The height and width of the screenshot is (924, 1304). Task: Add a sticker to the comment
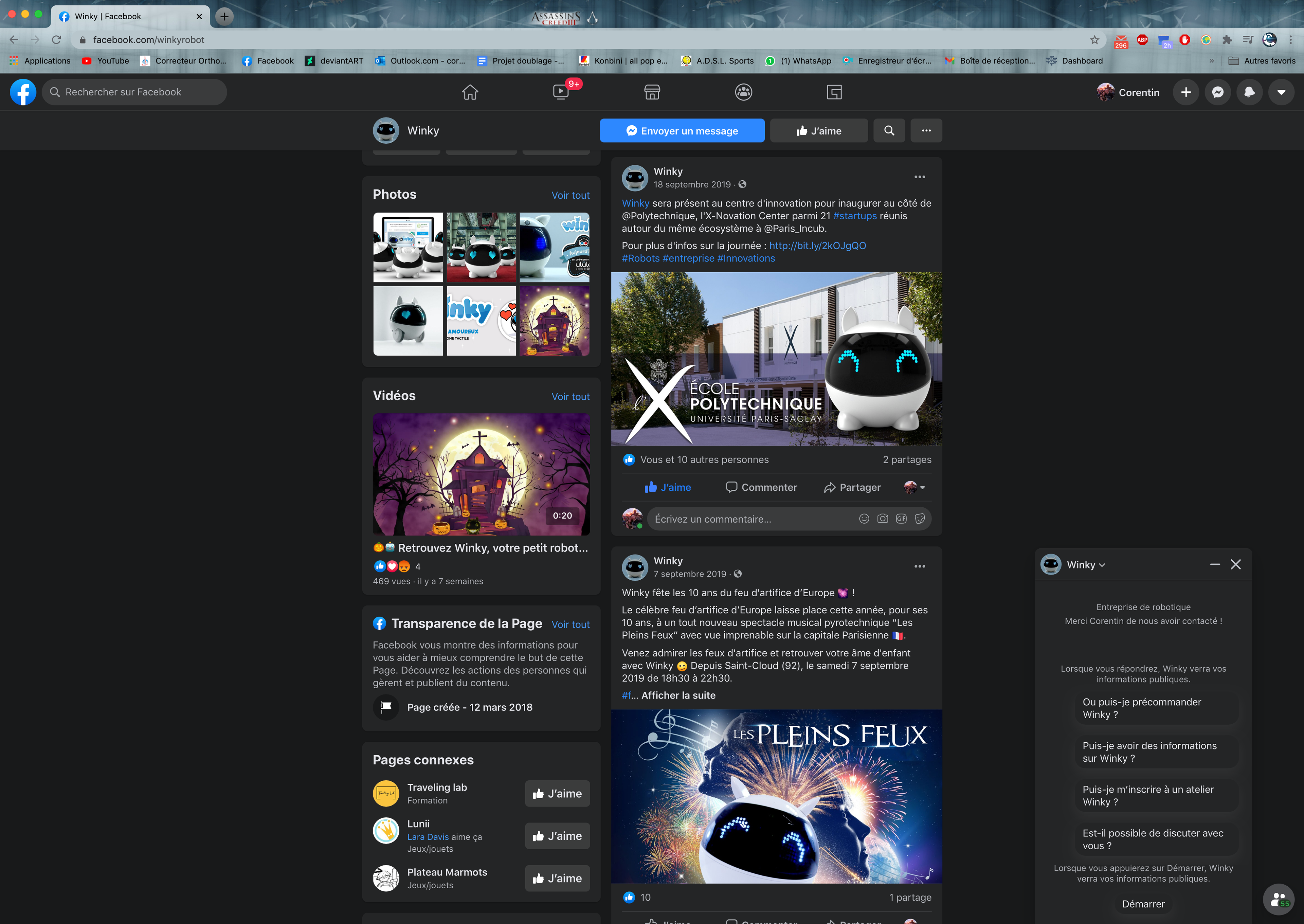[x=920, y=518]
